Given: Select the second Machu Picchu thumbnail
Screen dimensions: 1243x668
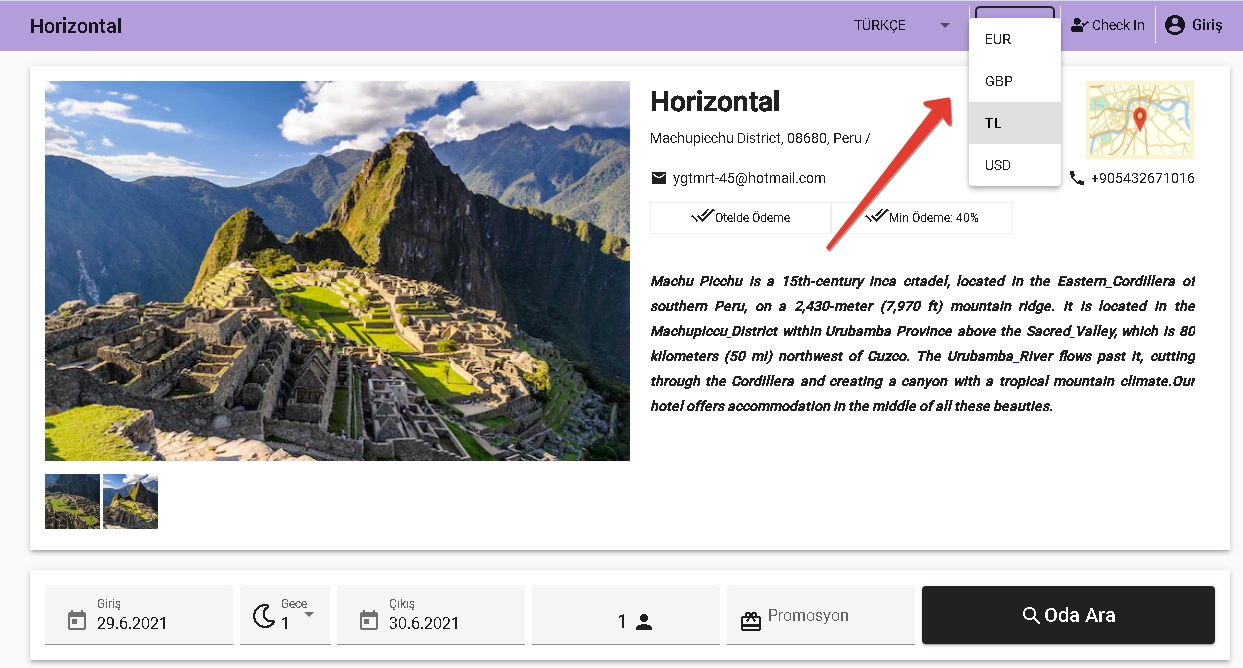Looking at the screenshot, I should [130, 501].
